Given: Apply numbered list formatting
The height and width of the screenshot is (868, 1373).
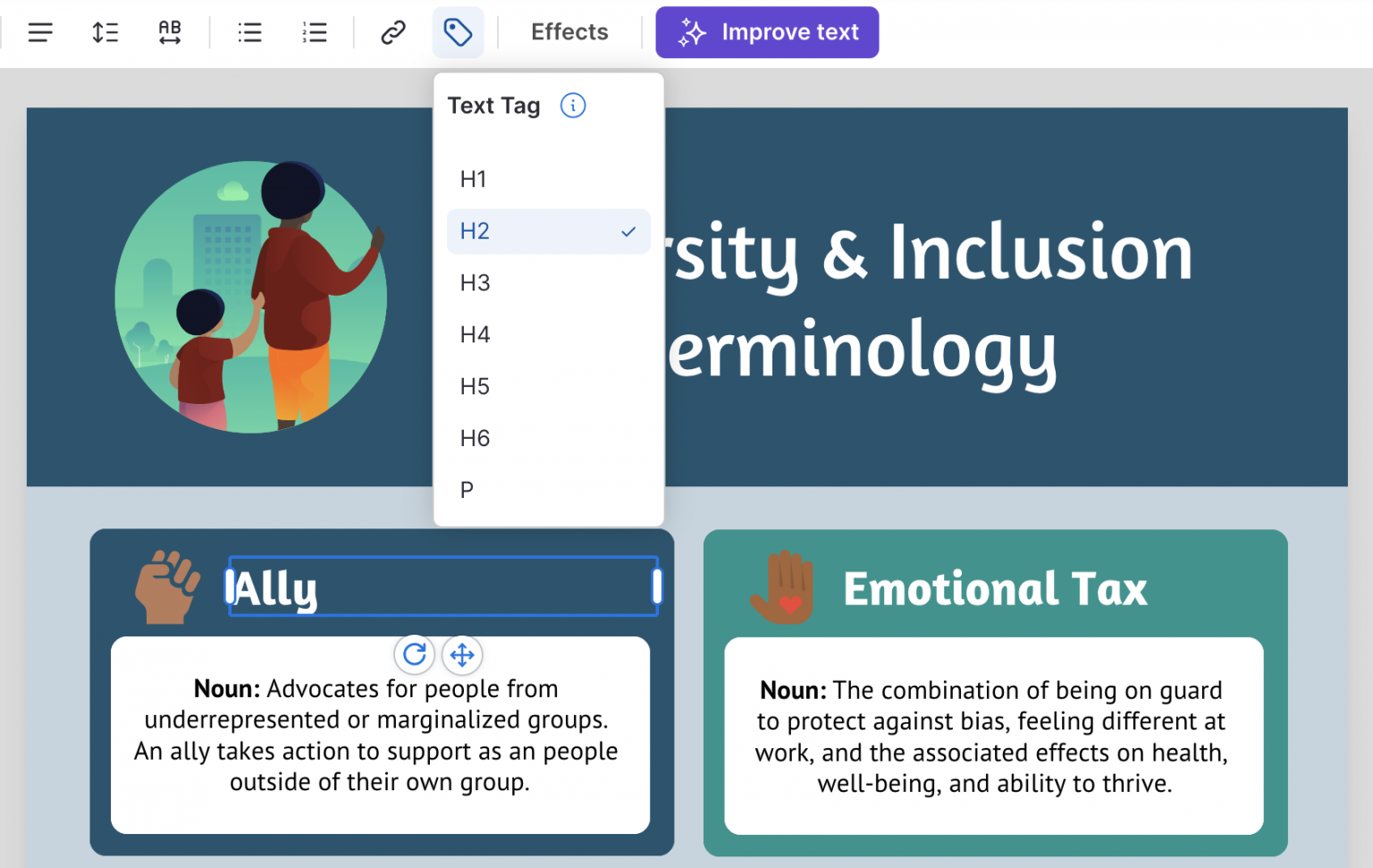Looking at the screenshot, I should coord(315,33).
